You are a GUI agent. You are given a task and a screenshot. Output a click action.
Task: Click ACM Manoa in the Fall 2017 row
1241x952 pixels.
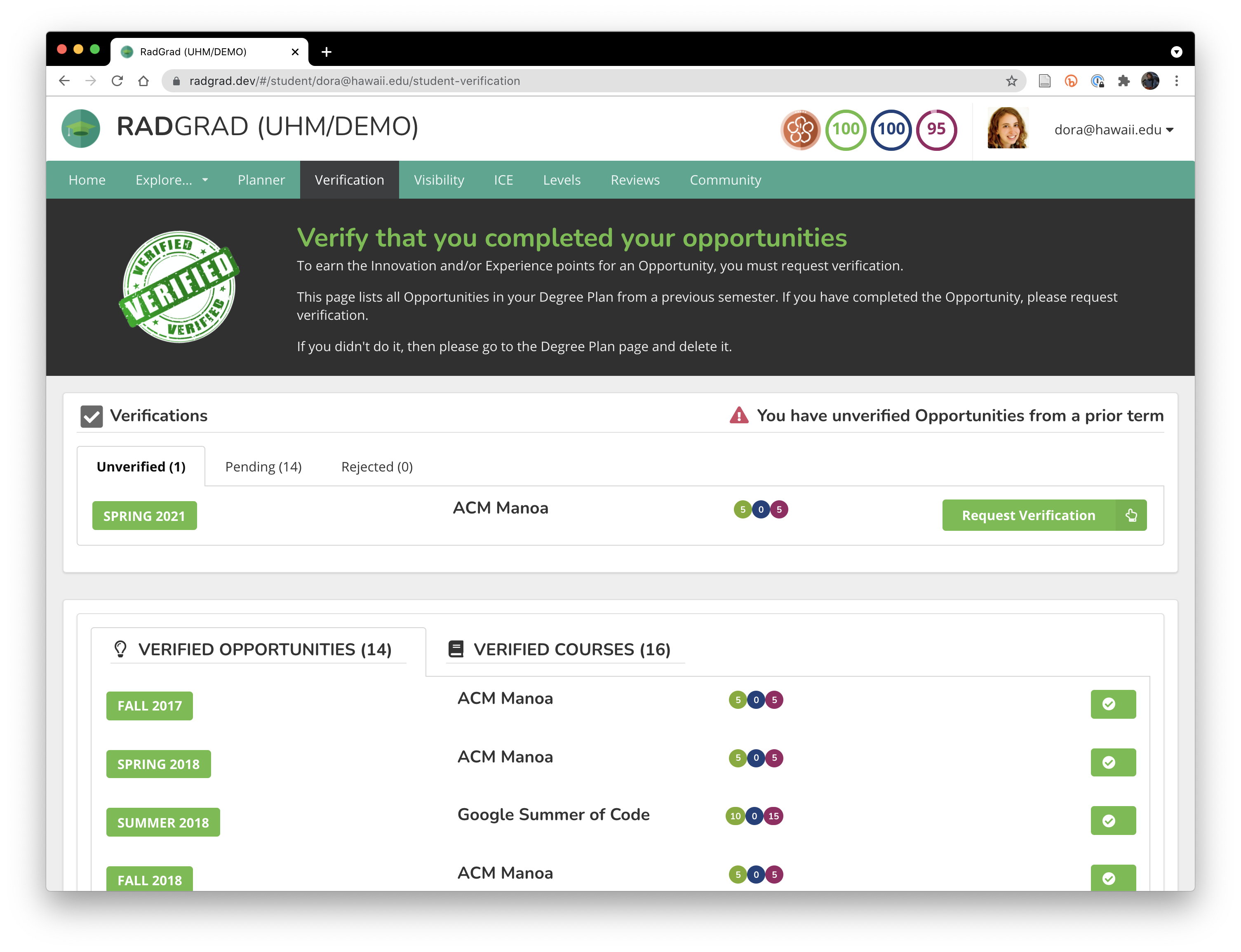coord(505,698)
